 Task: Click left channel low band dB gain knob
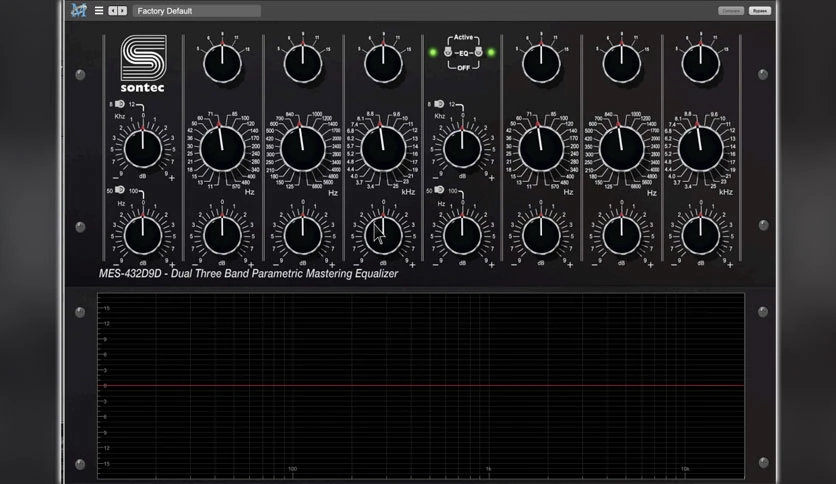click(222, 235)
